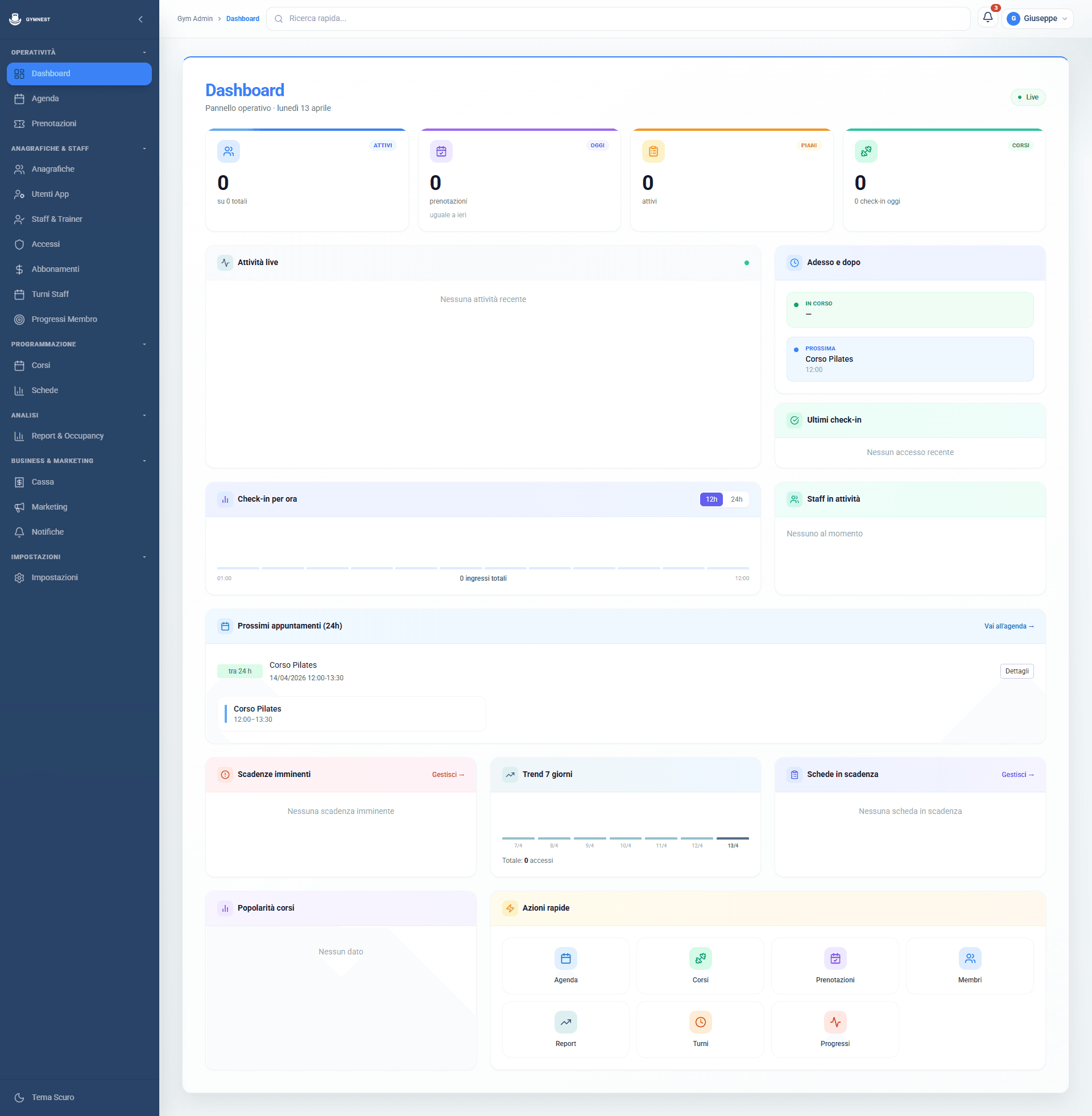Select Prenotazioni in the sidebar

pos(54,123)
